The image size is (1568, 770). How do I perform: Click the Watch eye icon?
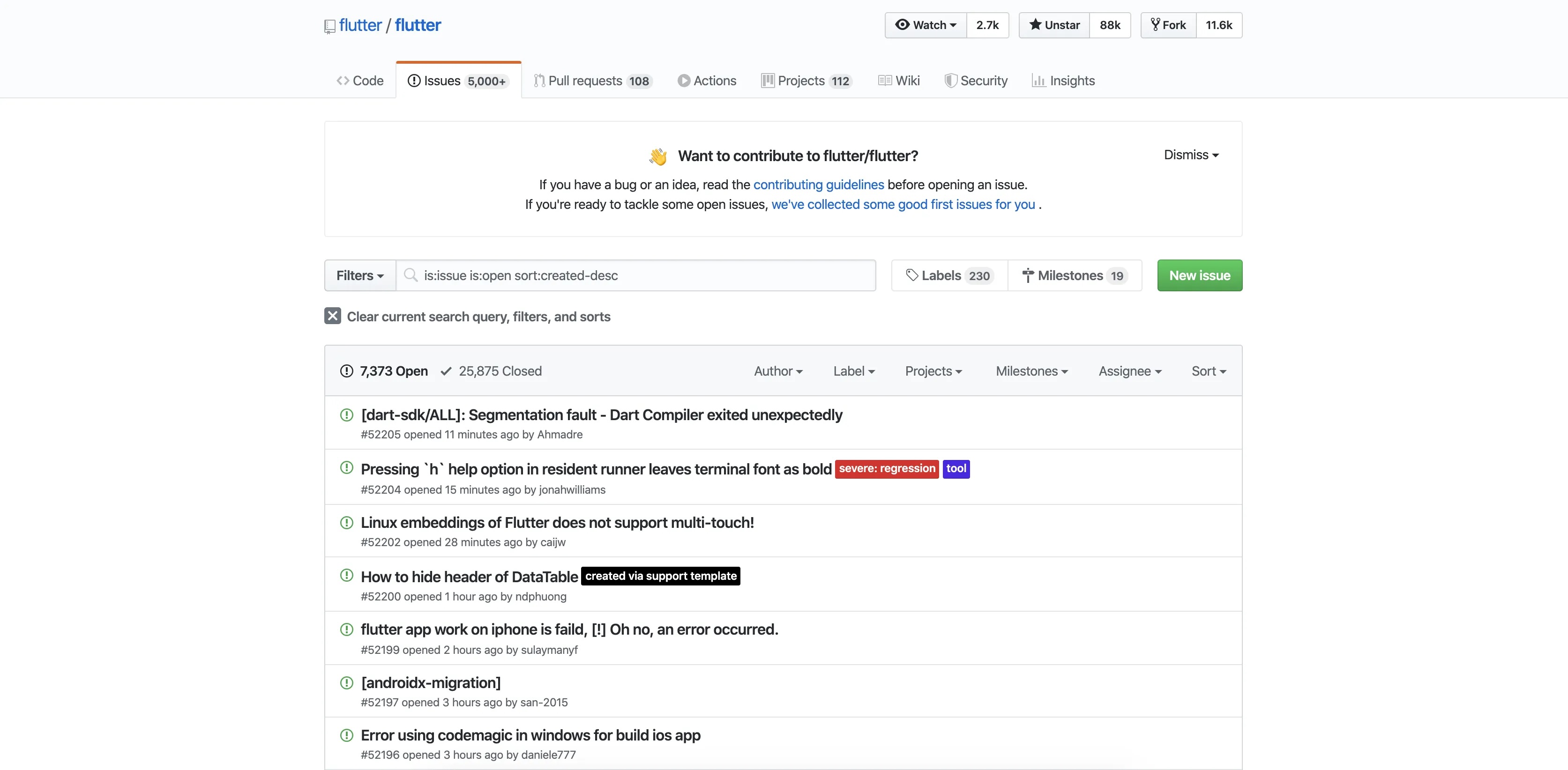(x=901, y=25)
